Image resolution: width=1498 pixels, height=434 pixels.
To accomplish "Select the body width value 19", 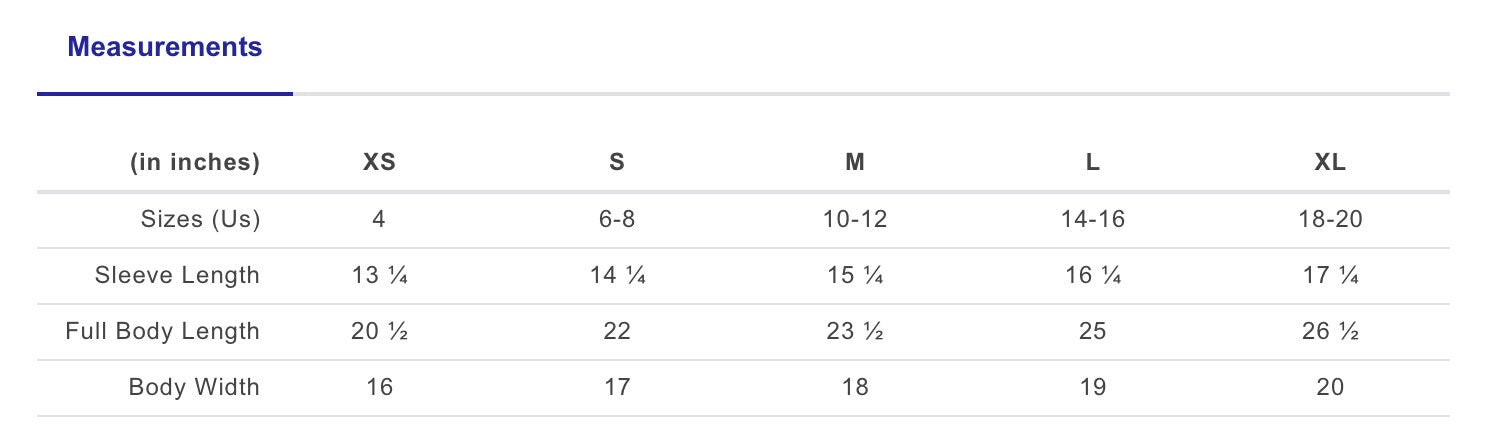I will point(1093,387).
